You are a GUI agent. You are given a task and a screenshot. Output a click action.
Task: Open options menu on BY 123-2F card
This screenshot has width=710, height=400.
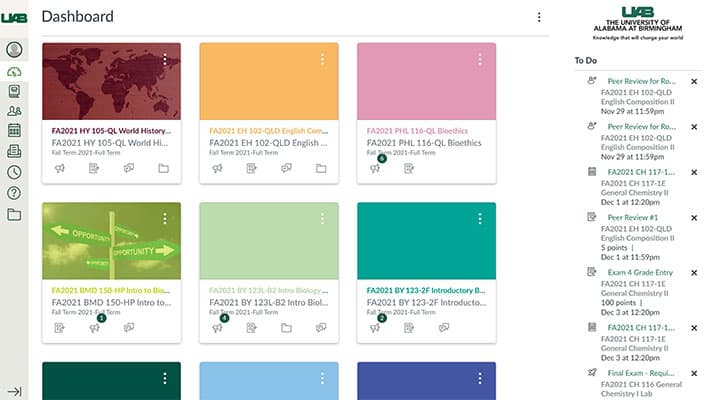tap(480, 219)
